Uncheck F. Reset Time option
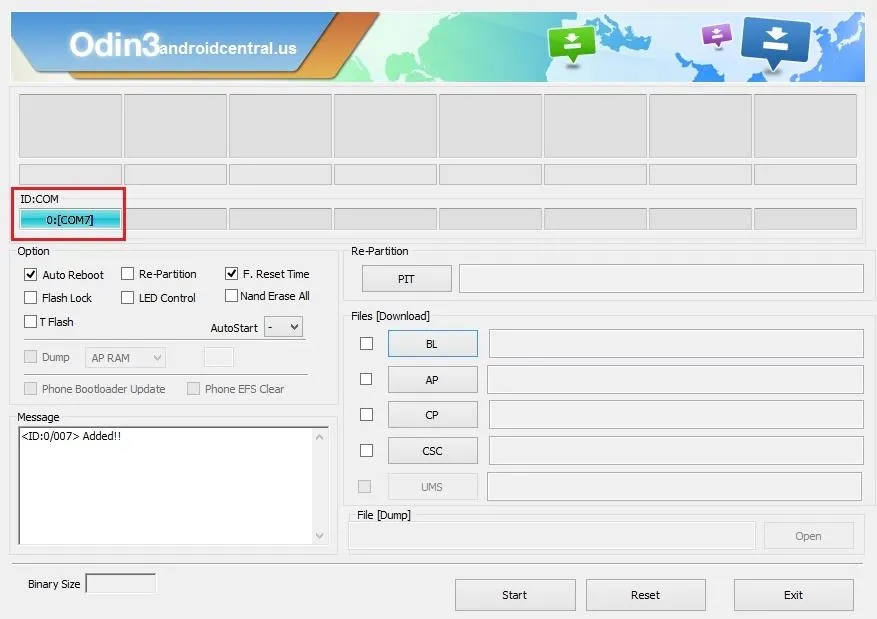877x619 pixels. coord(231,273)
